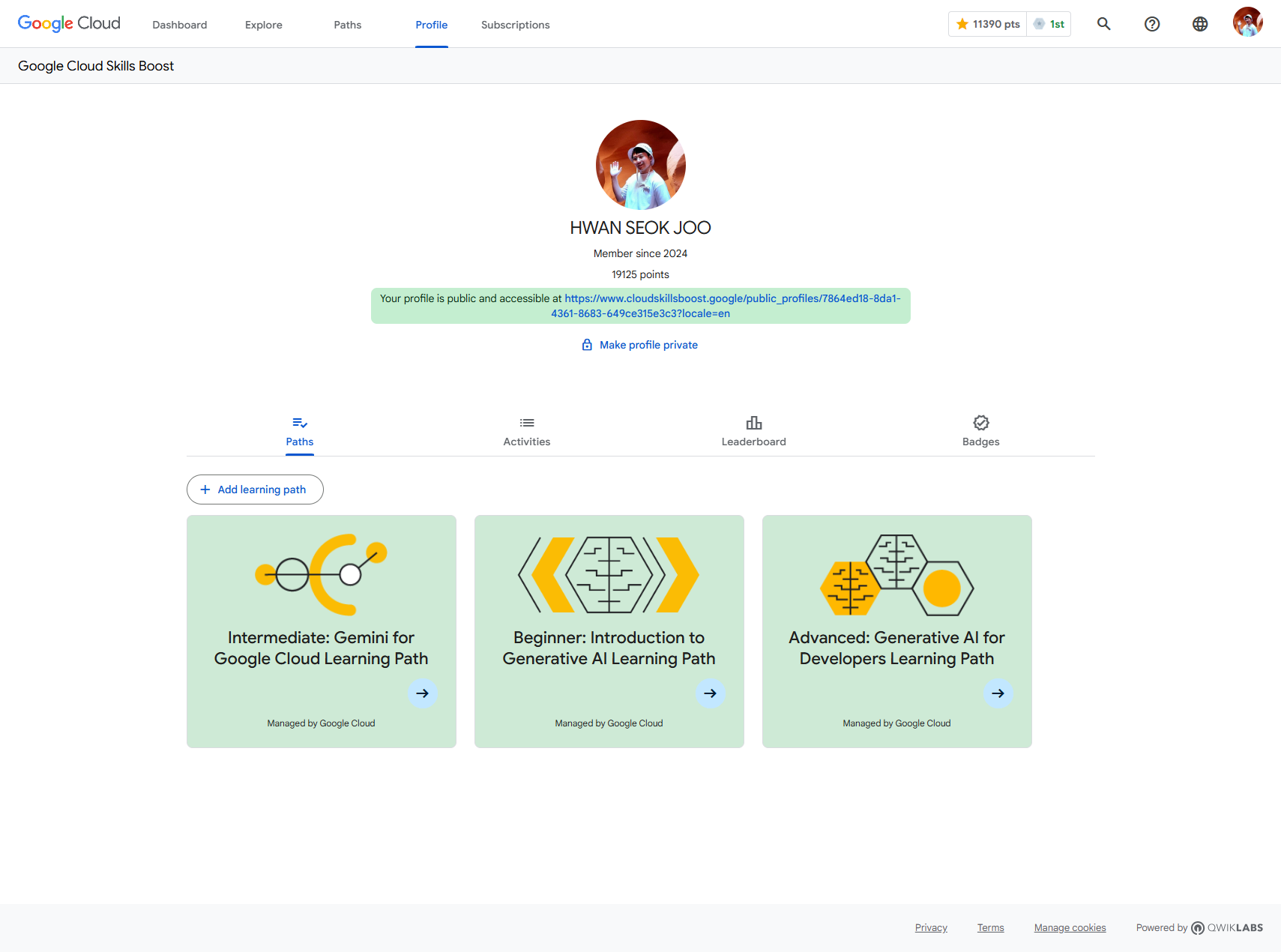Click the arrow on Intermediate Gemini path card
The width and height of the screenshot is (1281, 952).
[x=423, y=693]
